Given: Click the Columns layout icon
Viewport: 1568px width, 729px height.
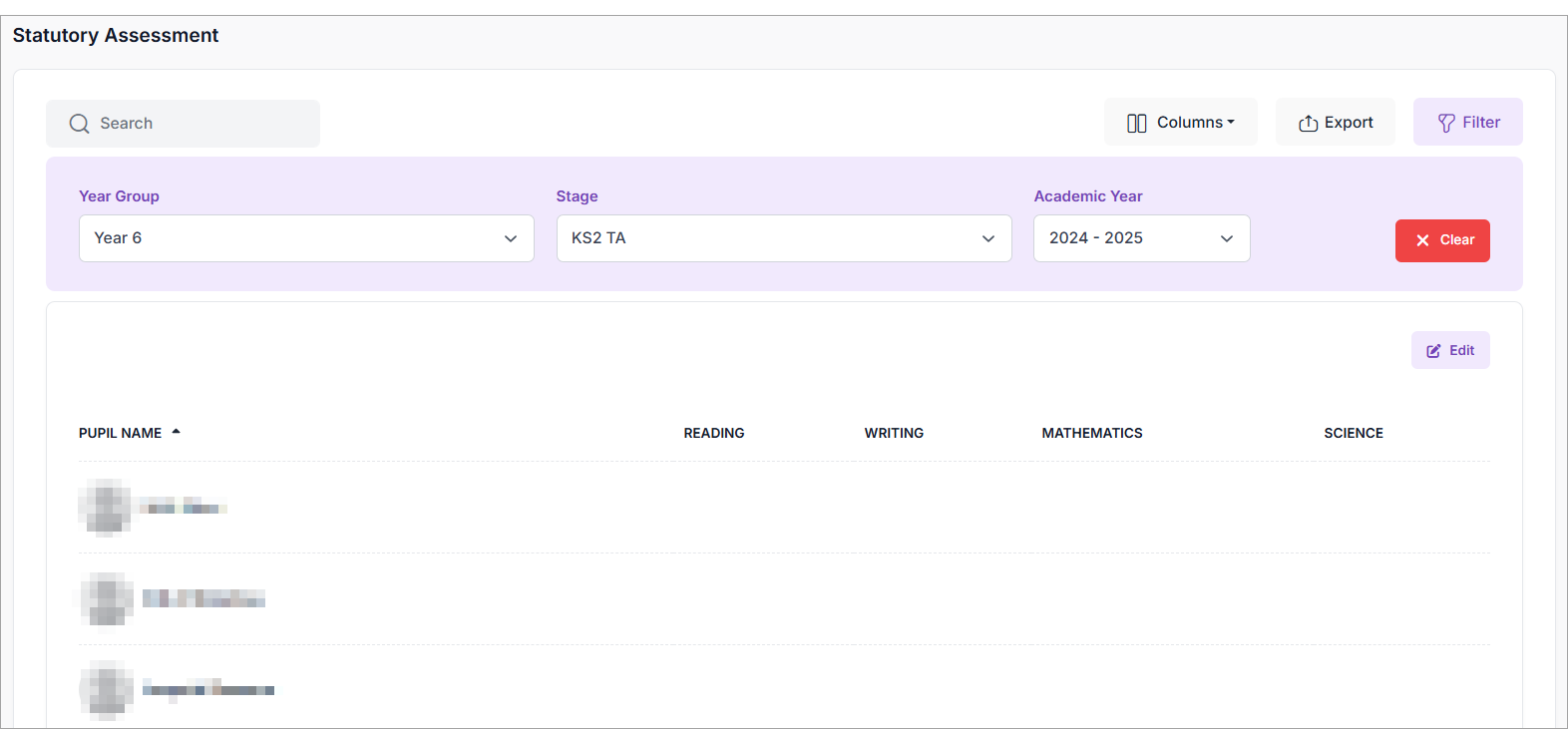Looking at the screenshot, I should tap(1136, 123).
